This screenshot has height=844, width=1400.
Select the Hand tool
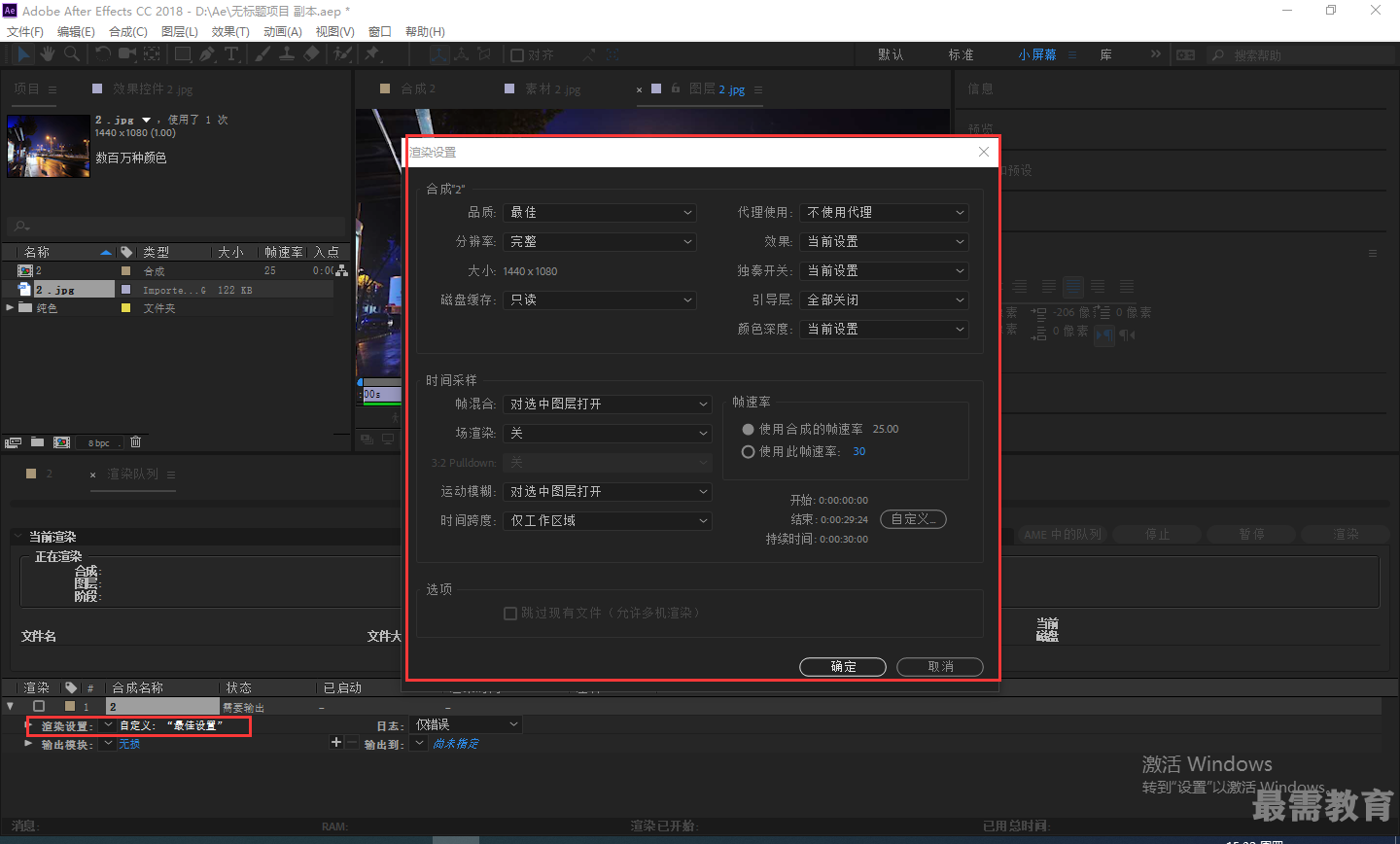(48, 54)
